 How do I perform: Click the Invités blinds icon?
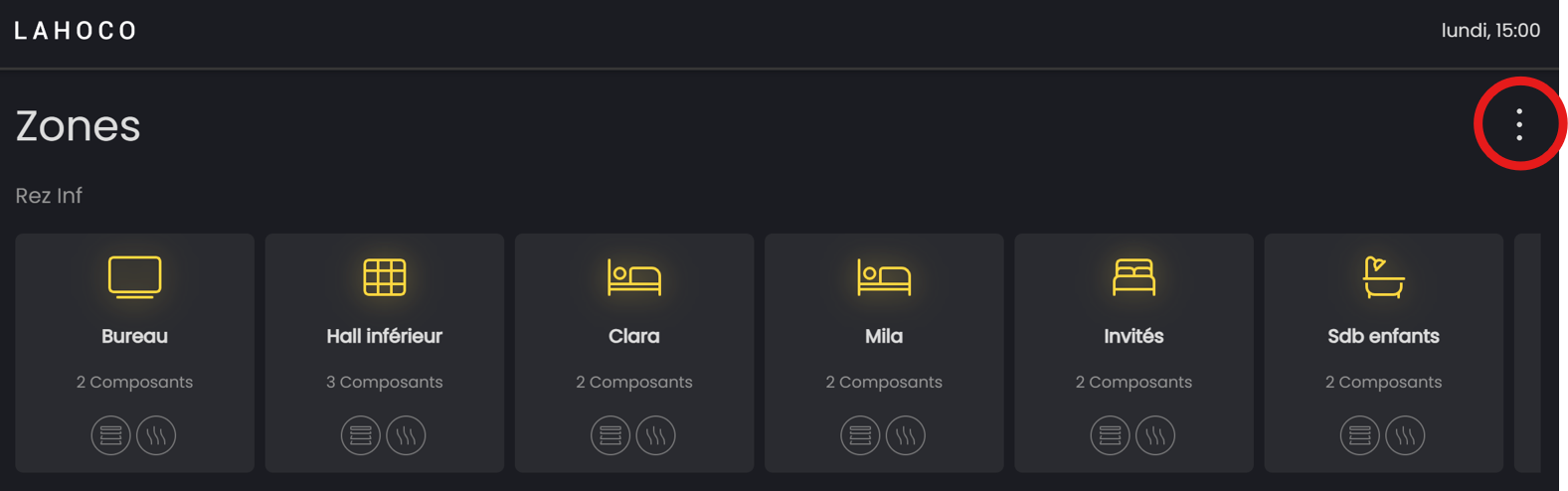tap(1110, 435)
